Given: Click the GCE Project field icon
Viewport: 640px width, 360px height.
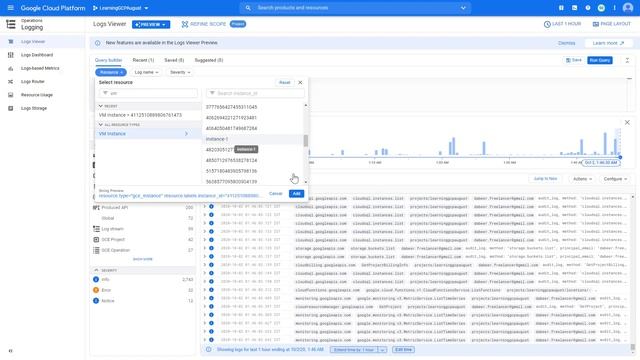Looking at the screenshot, I should (96, 240).
